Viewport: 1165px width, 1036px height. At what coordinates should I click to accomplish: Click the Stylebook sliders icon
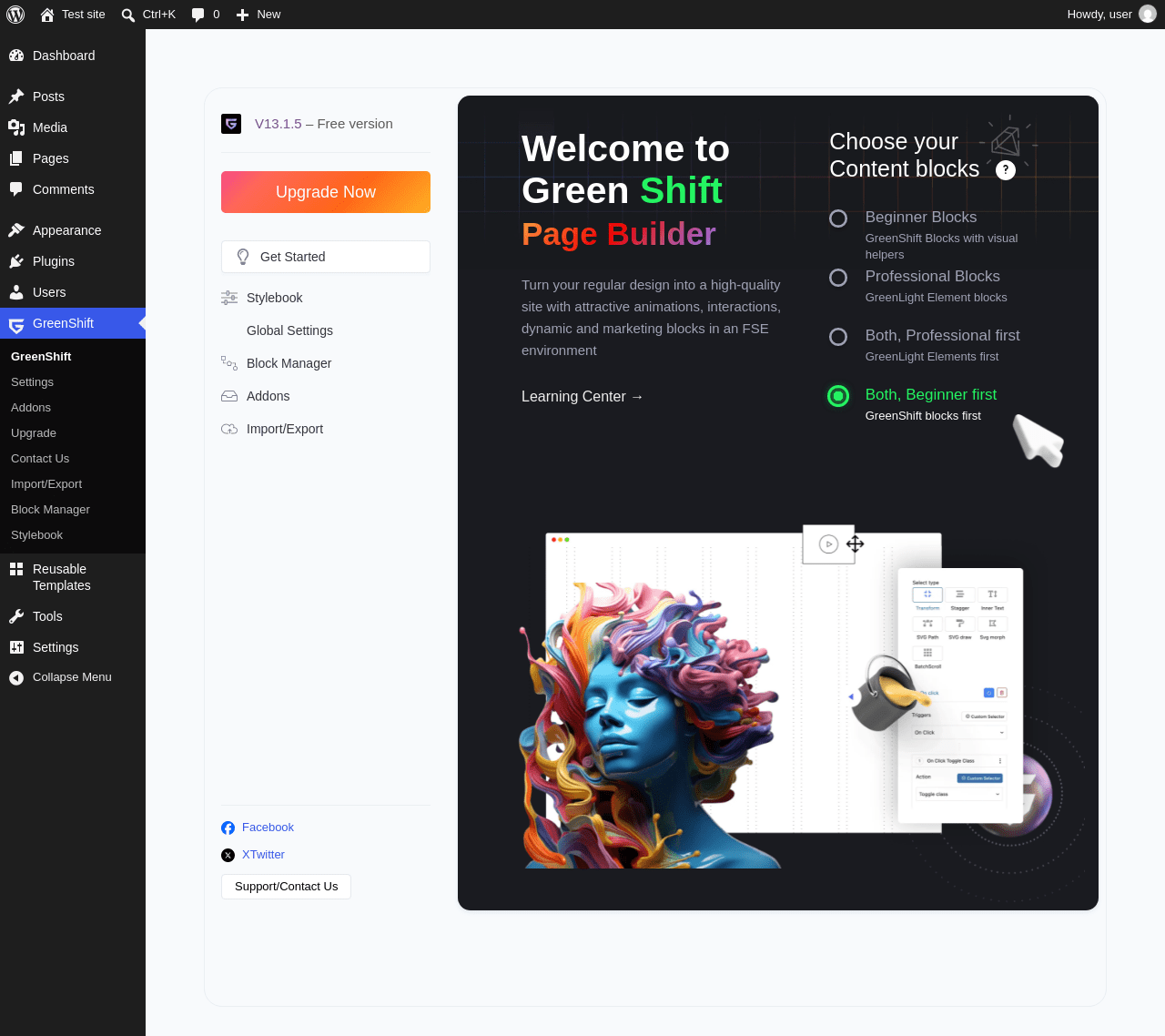[229, 298]
